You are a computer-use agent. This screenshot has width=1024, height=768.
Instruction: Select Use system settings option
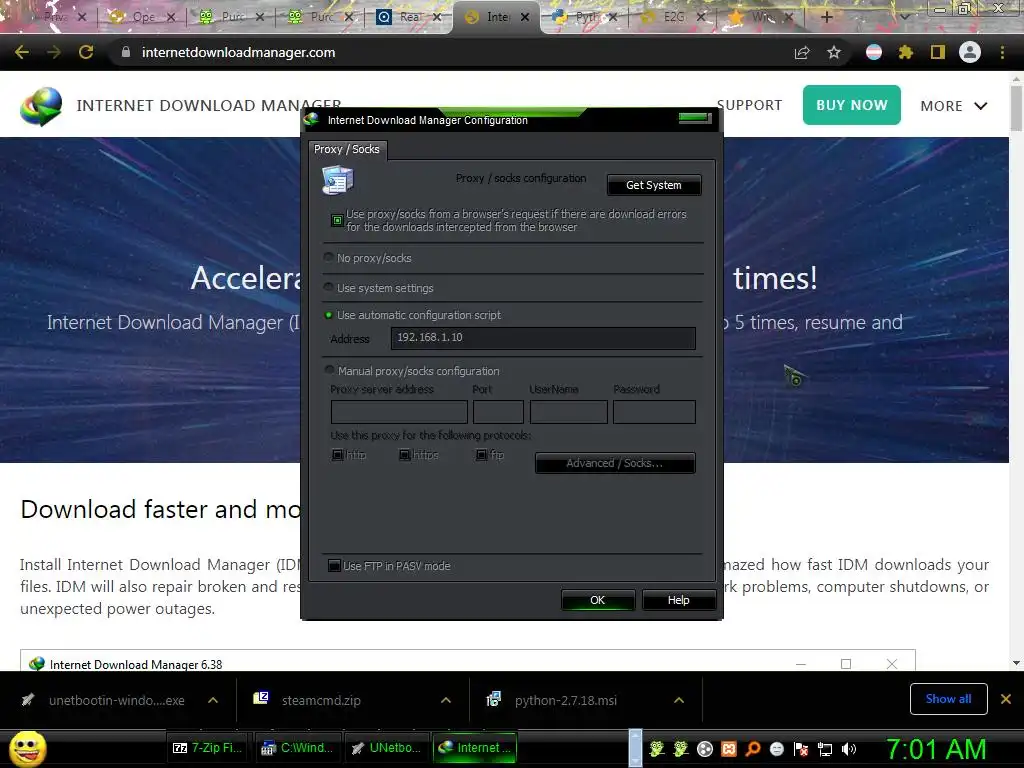(328, 287)
